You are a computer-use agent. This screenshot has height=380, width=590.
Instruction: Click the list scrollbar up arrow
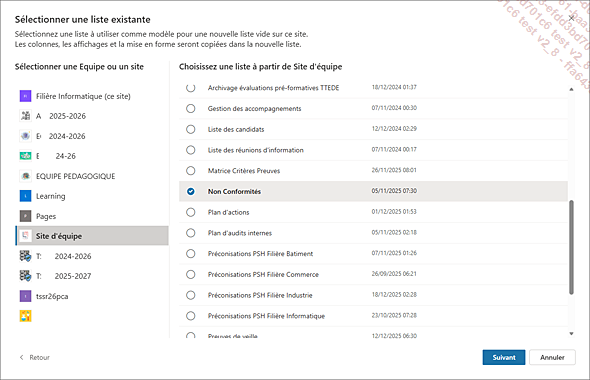(x=571, y=90)
